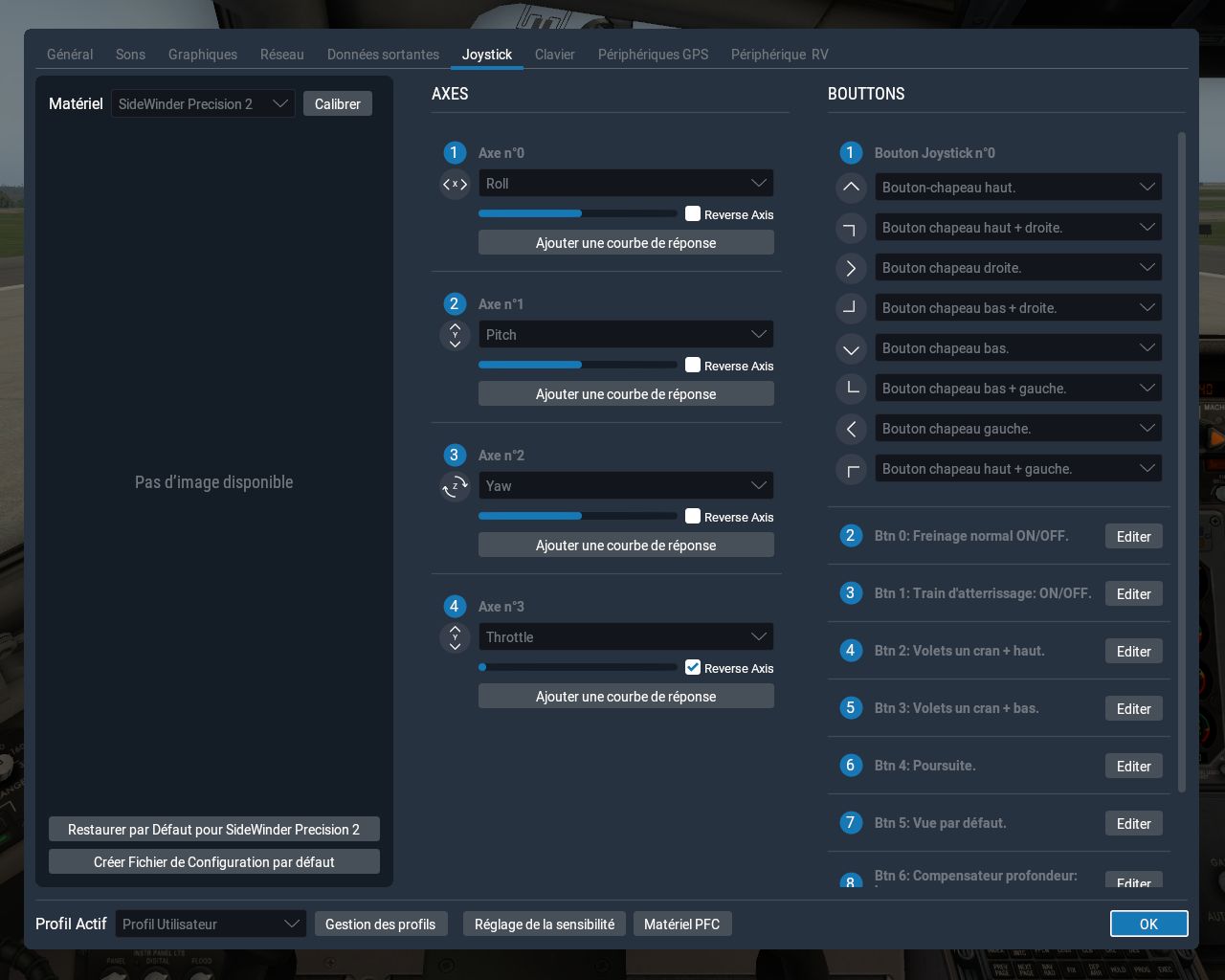Switch to the Graphiques tab
The height and width of the screenshot is (980, 1225).
click(203, 55)
